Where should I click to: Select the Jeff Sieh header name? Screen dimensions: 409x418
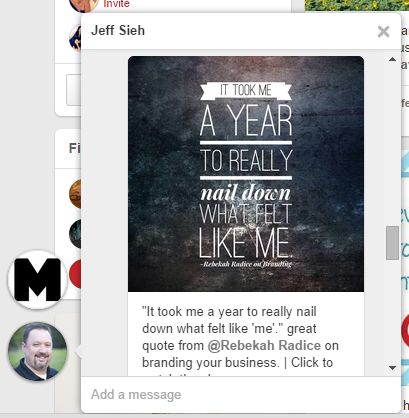coord(118,30)
